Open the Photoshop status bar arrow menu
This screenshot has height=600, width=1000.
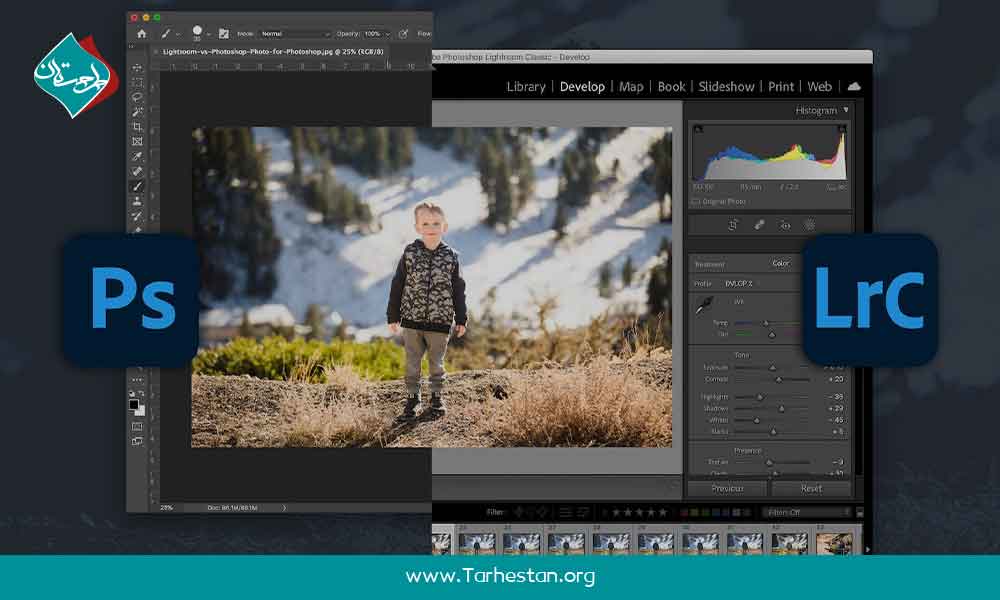(x=284, y=508)
